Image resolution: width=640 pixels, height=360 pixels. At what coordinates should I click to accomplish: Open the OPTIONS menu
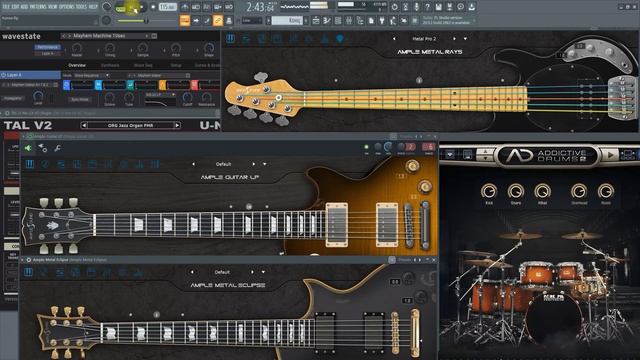tap(67, 7)
